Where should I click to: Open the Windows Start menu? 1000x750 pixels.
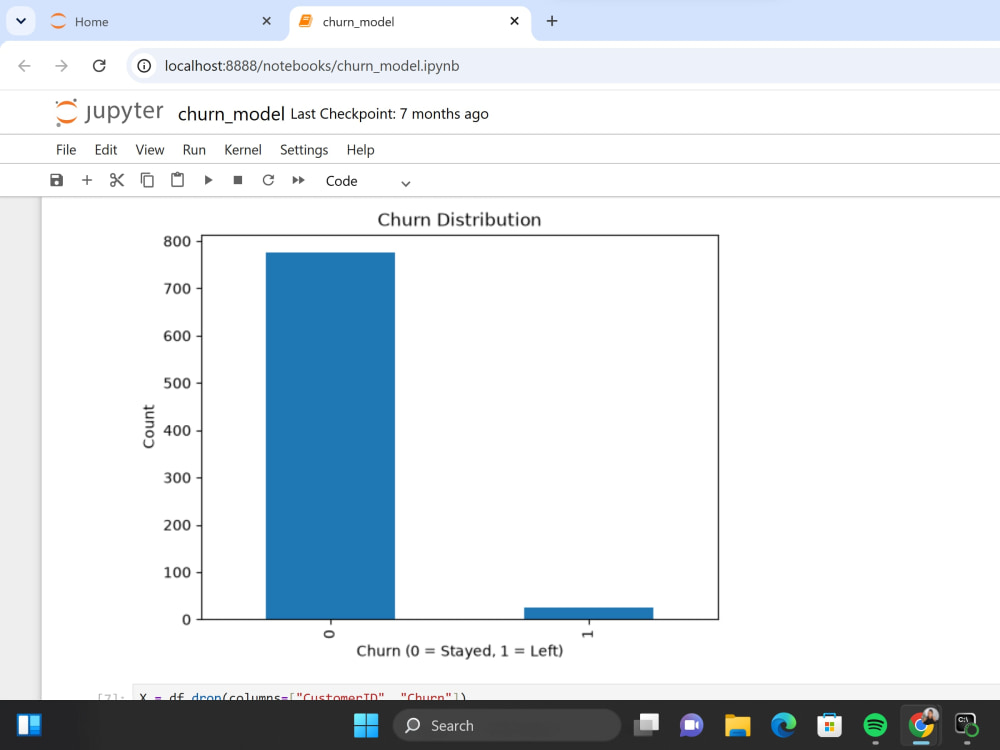(x=366, y=725)
